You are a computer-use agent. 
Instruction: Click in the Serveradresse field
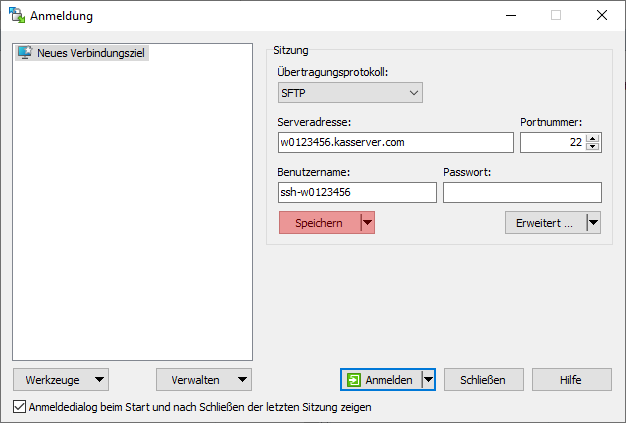[x=396, y=142]
